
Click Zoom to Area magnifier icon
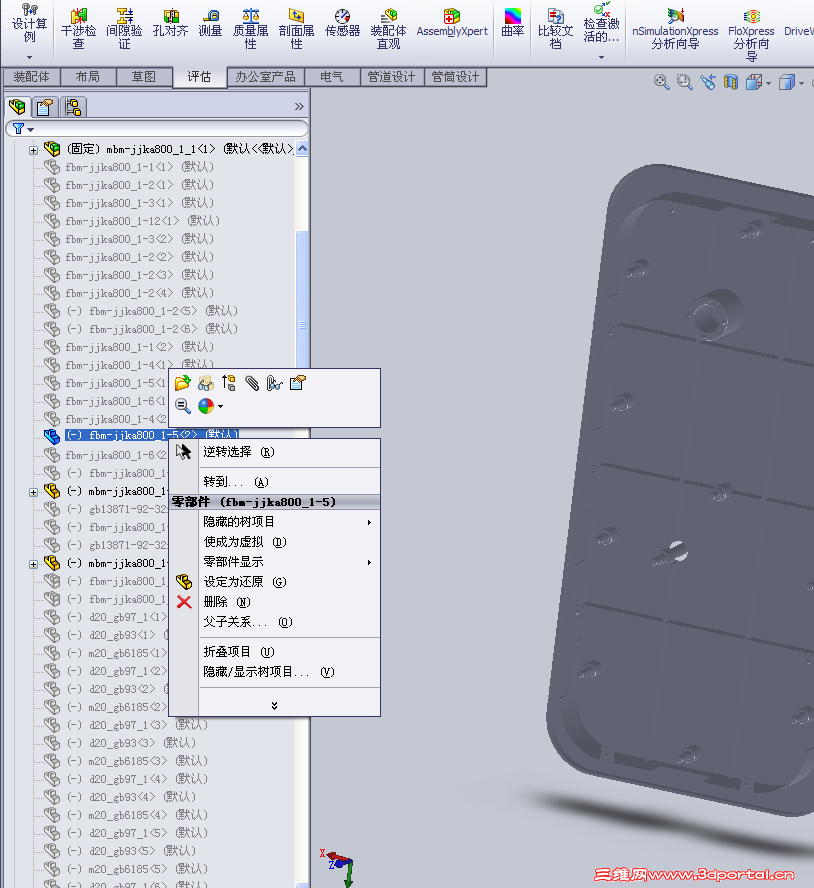pos(684,82)
